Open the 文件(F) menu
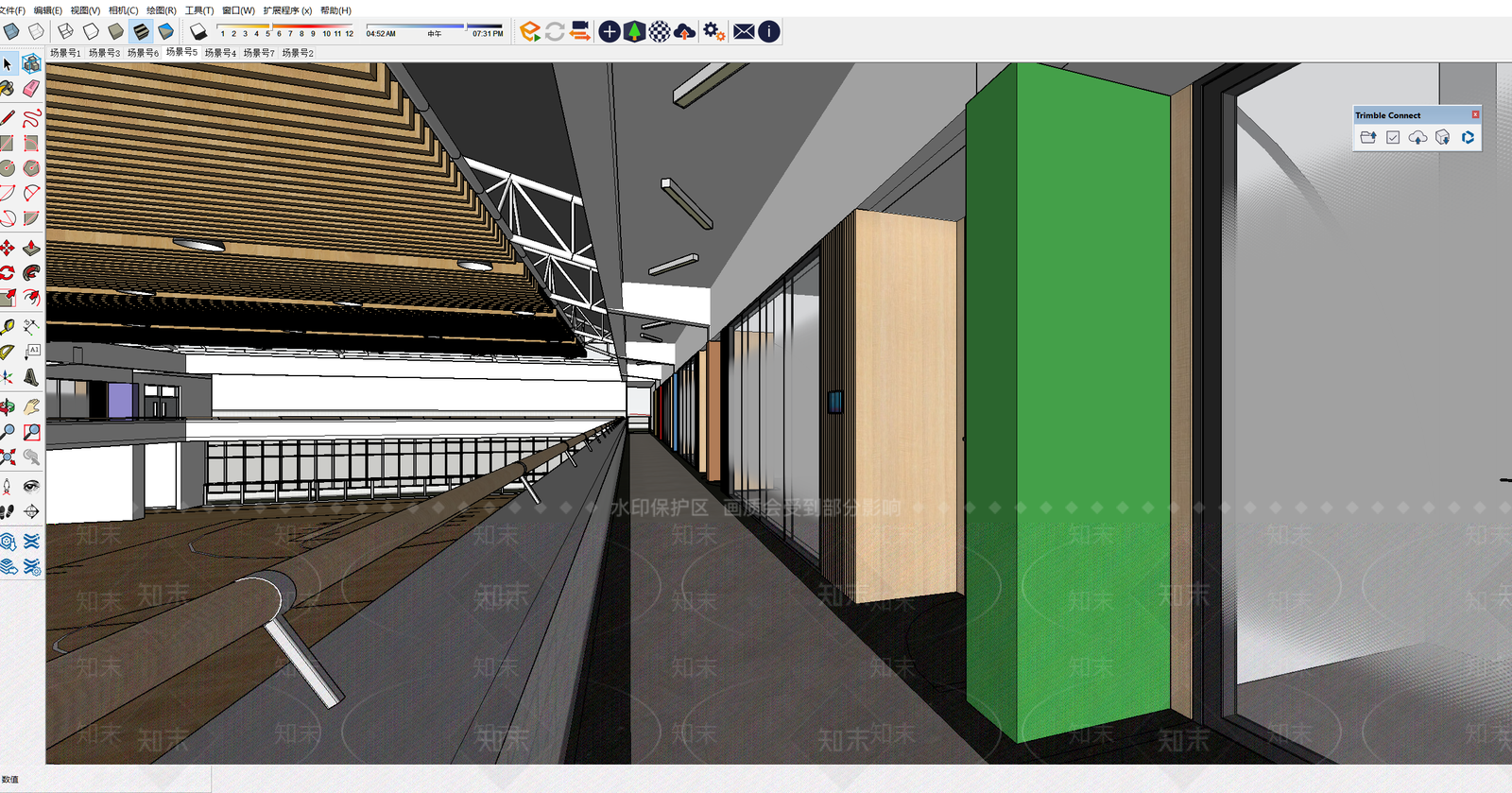 [12, 10]
